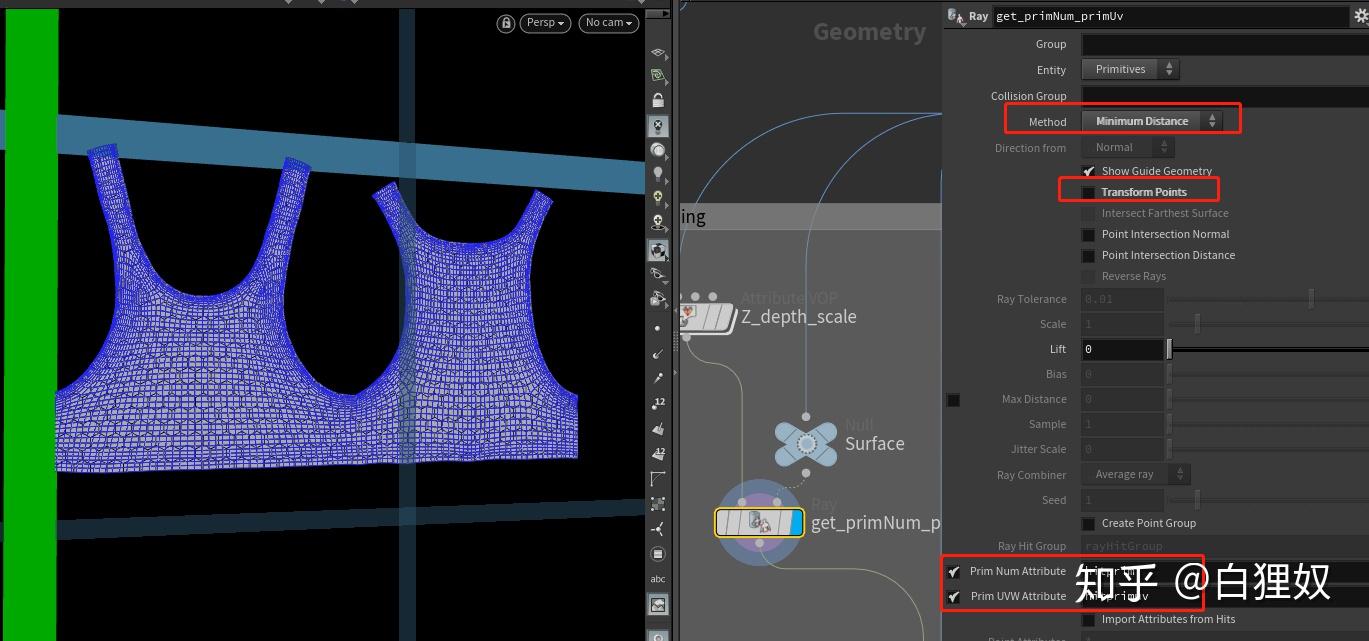Click the background image icon in viewport toolbar
This screenshot has height=641, width=1369.
coord(658,605)
